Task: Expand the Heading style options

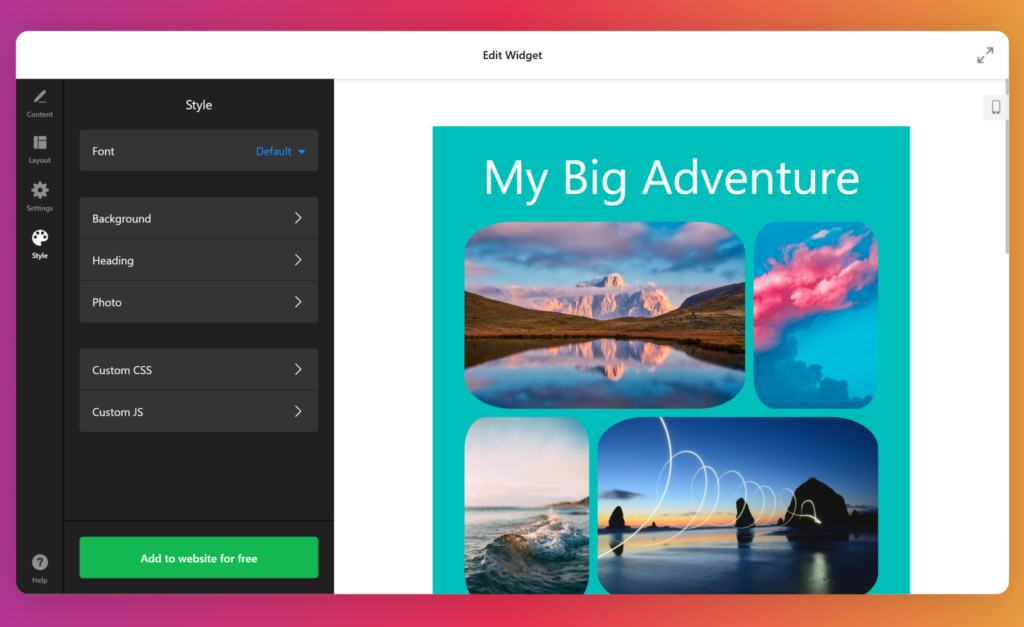Action: pyautogui.click(x=198, y=260)
